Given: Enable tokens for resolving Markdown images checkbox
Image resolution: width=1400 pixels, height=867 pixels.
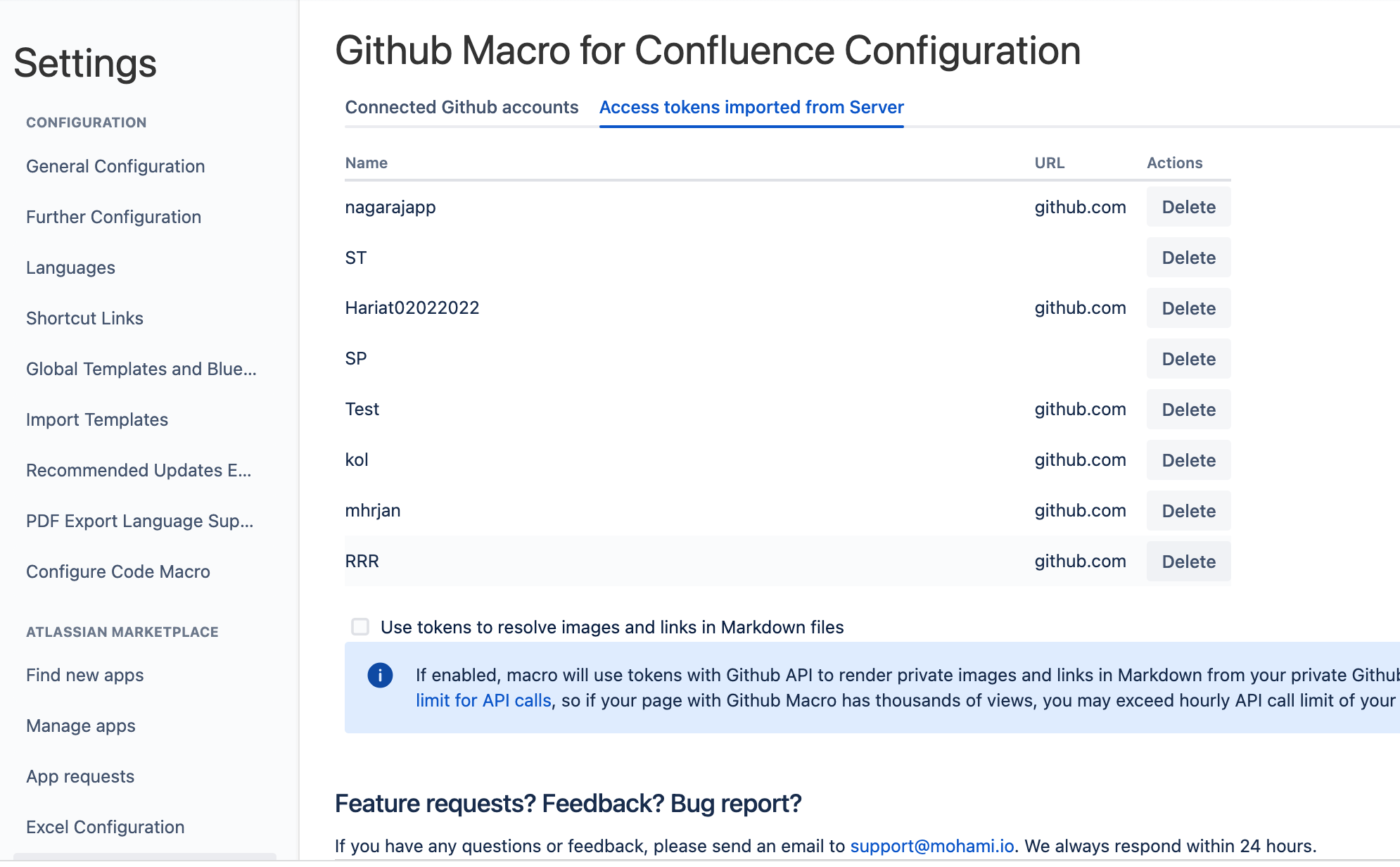Looking at the screenshot, I should pyautogui.click(x=360, y=626).
